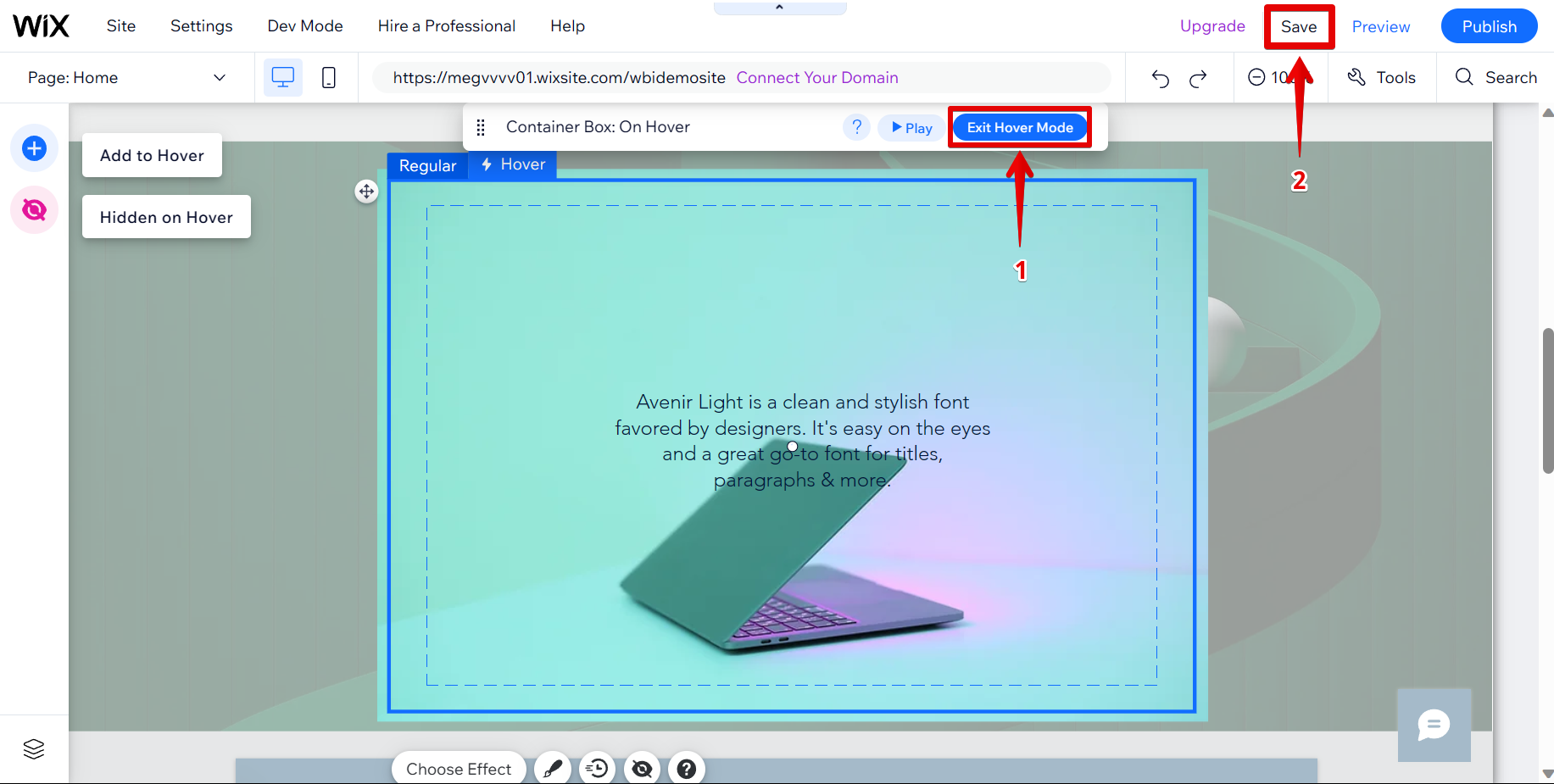The image size is (1554, 784).
Task: Switch to desktop editor view
Action: click(x=283, y=78)
